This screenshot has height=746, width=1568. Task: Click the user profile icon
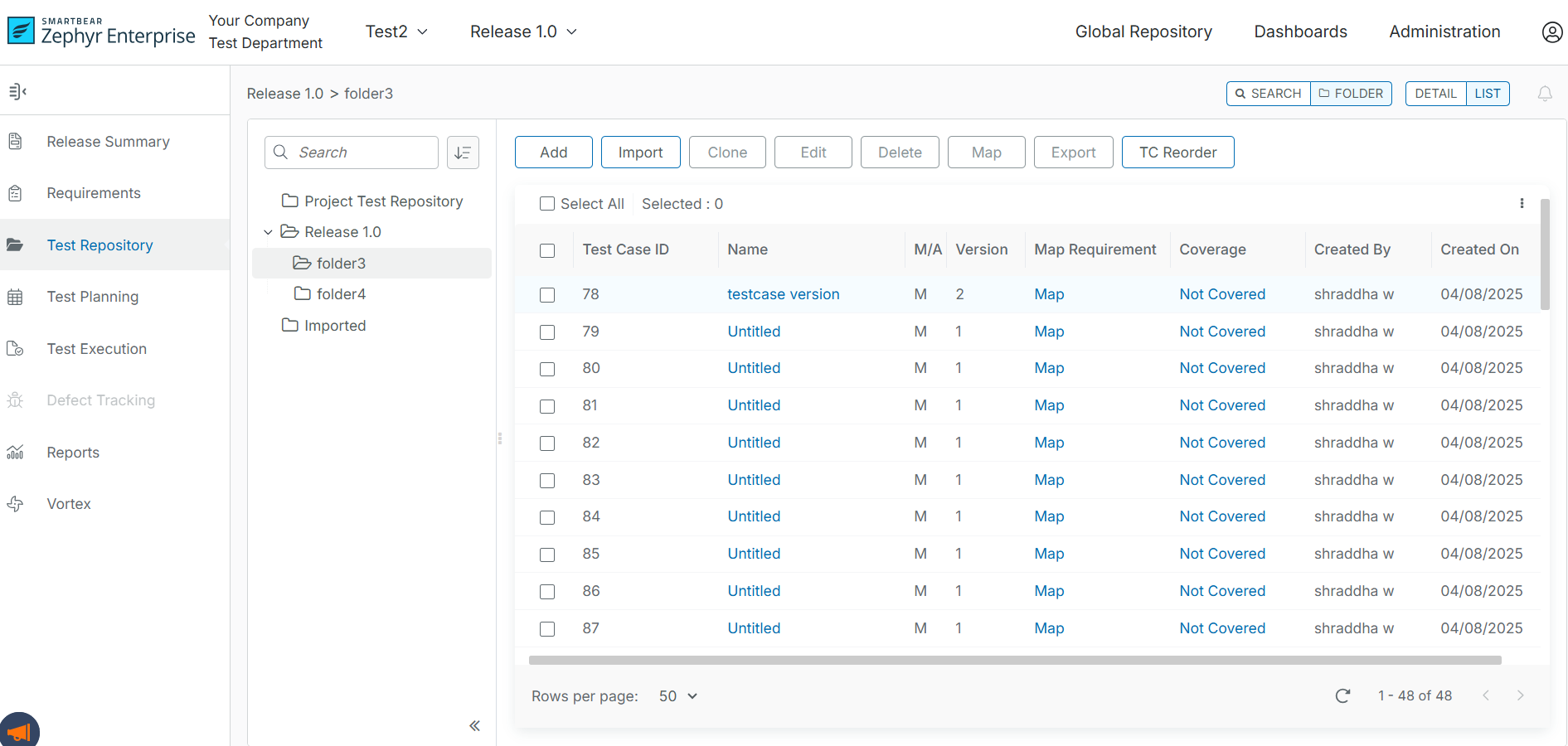point(1551,32)
